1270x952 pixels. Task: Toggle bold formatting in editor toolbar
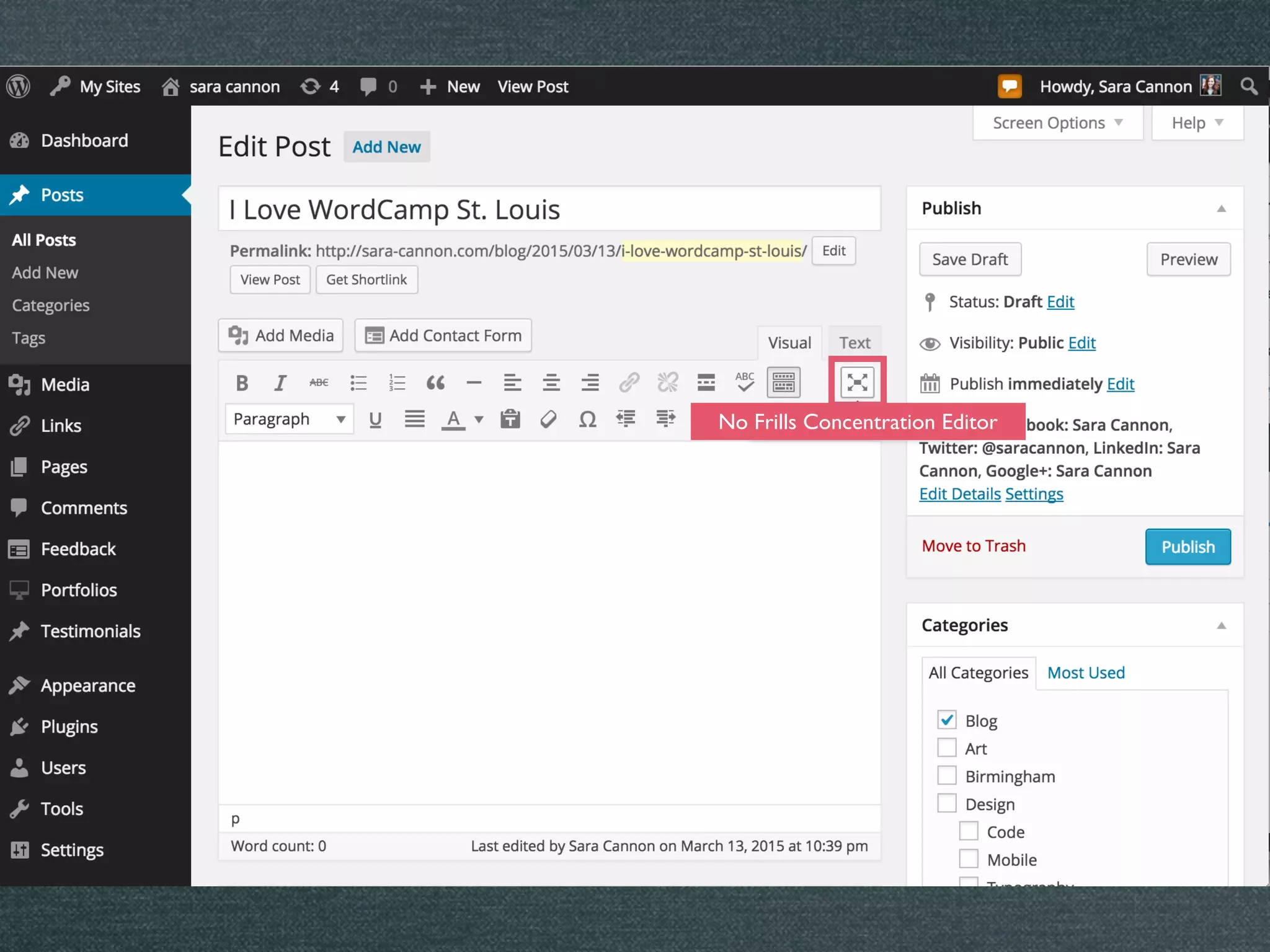point(242,382)
